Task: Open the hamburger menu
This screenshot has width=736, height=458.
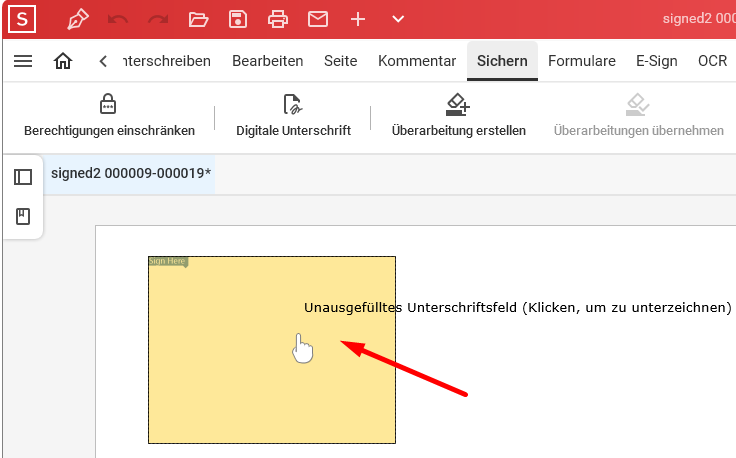Action: 23,61
